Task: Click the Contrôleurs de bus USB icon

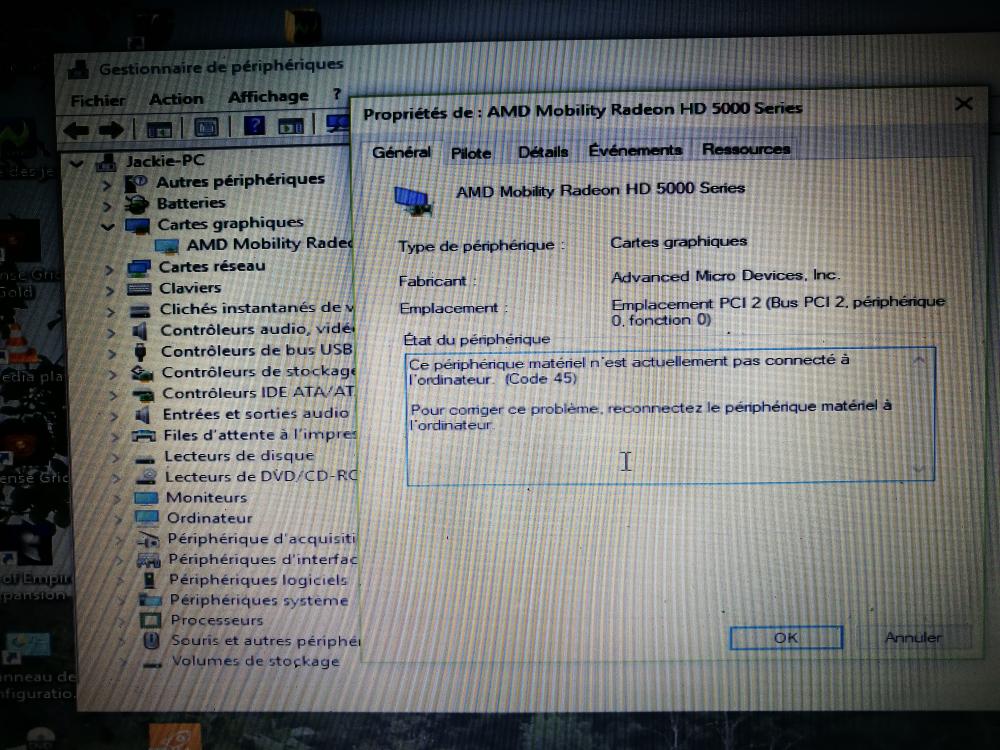Action: coord(140,352)
